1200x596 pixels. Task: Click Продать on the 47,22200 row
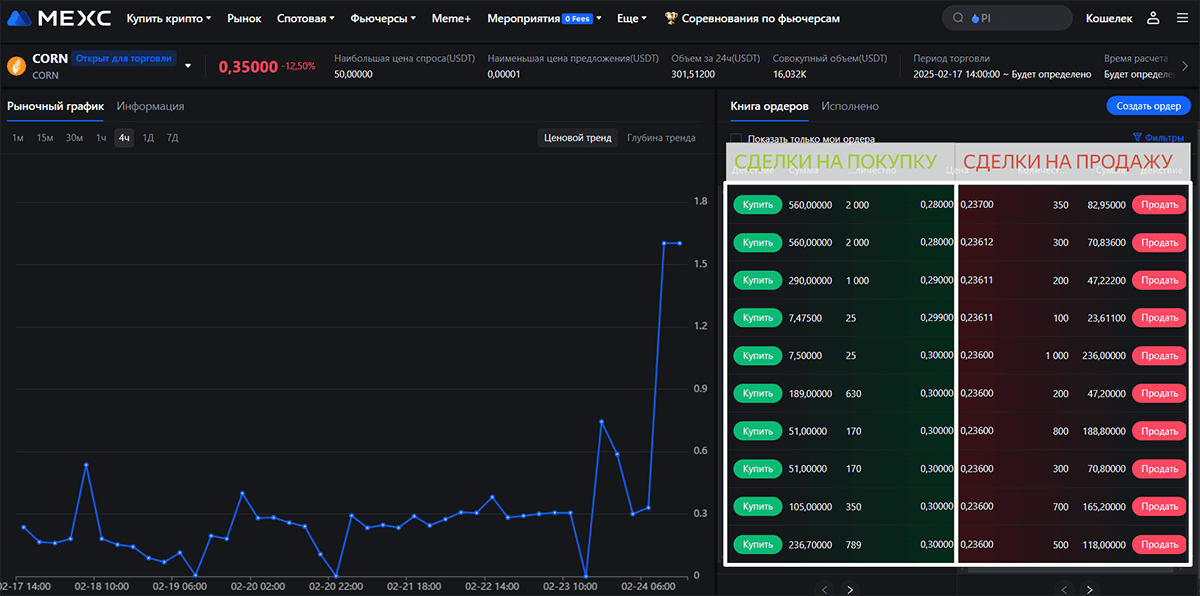coord(1159,280)
